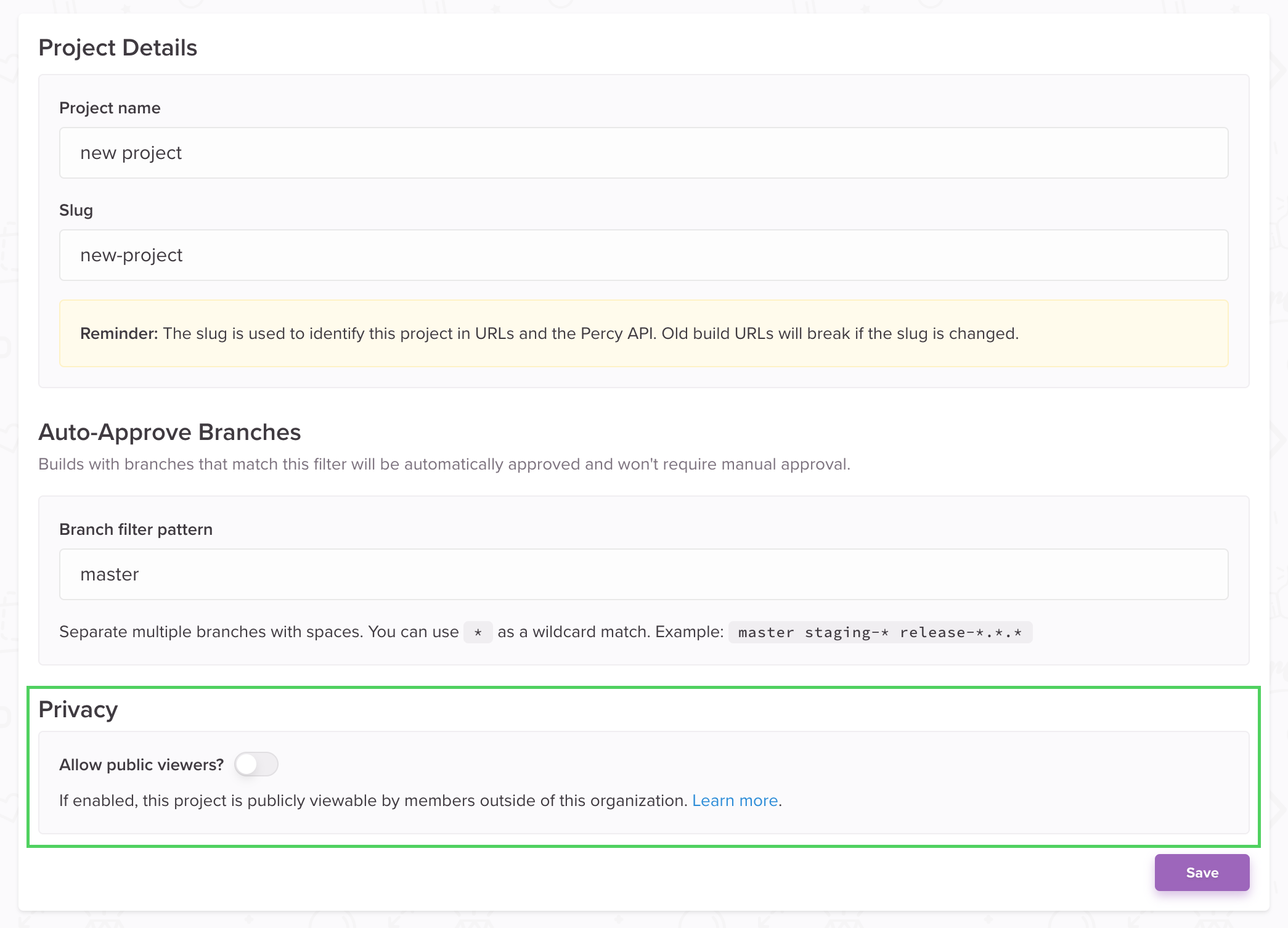Click the Project name label
This screenshot has height=928, width=1288.
[110, 108]
